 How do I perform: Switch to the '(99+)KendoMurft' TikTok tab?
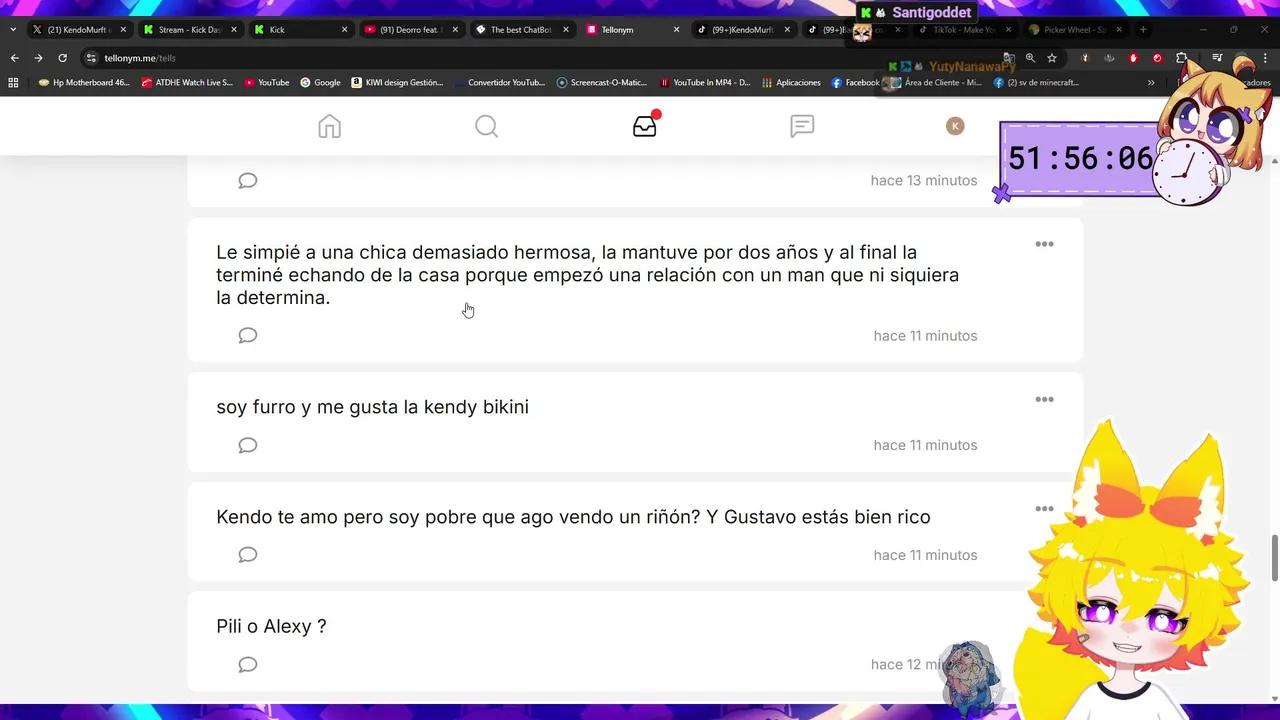743,30
